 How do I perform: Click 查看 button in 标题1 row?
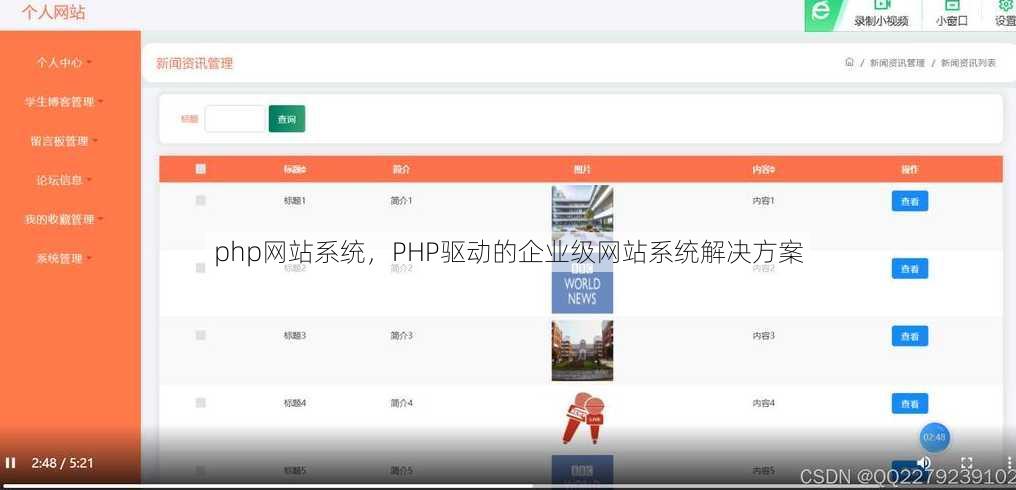tap(910, 201)
